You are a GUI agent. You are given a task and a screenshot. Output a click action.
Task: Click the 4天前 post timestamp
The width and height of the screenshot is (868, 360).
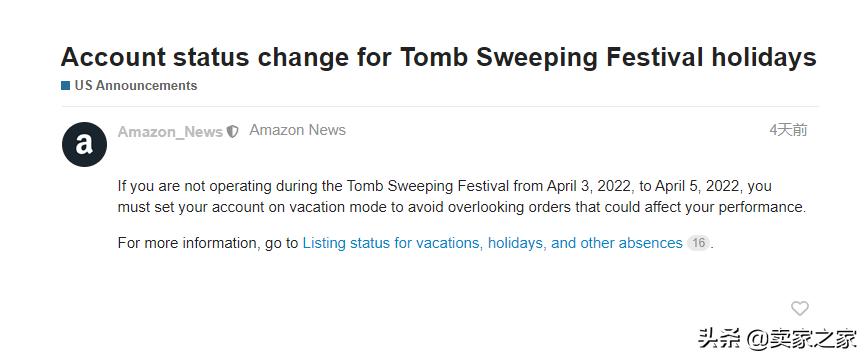[x=788, y=130]
